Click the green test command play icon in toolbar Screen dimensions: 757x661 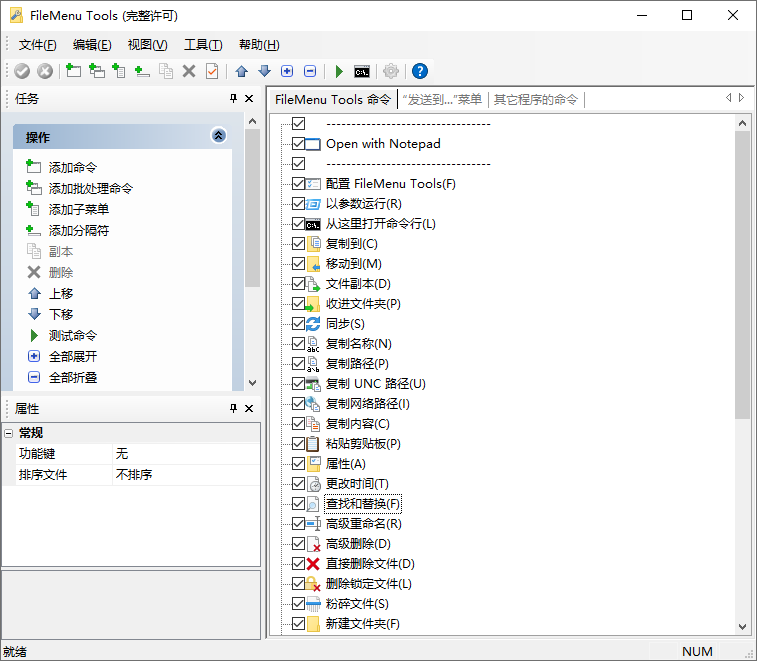point(339,71)
